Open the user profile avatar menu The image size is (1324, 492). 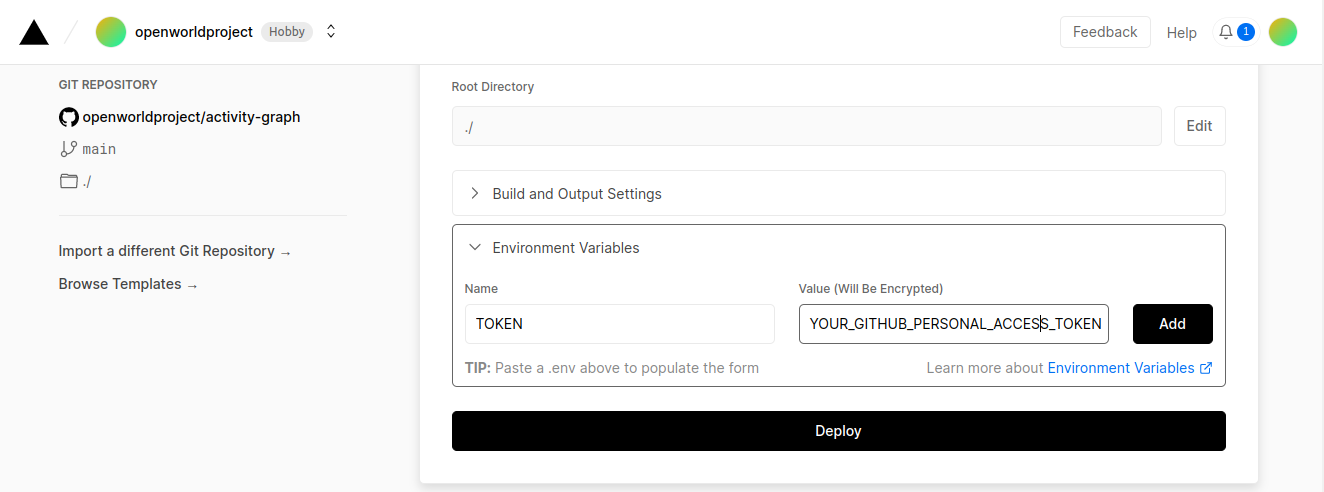(1282, 32)
